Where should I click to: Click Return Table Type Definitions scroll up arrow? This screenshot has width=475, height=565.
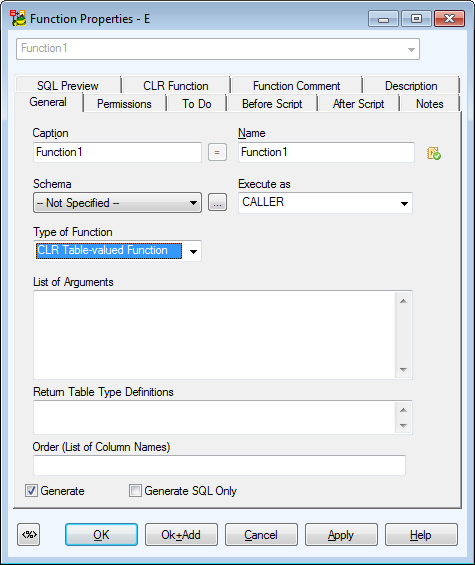403,410
